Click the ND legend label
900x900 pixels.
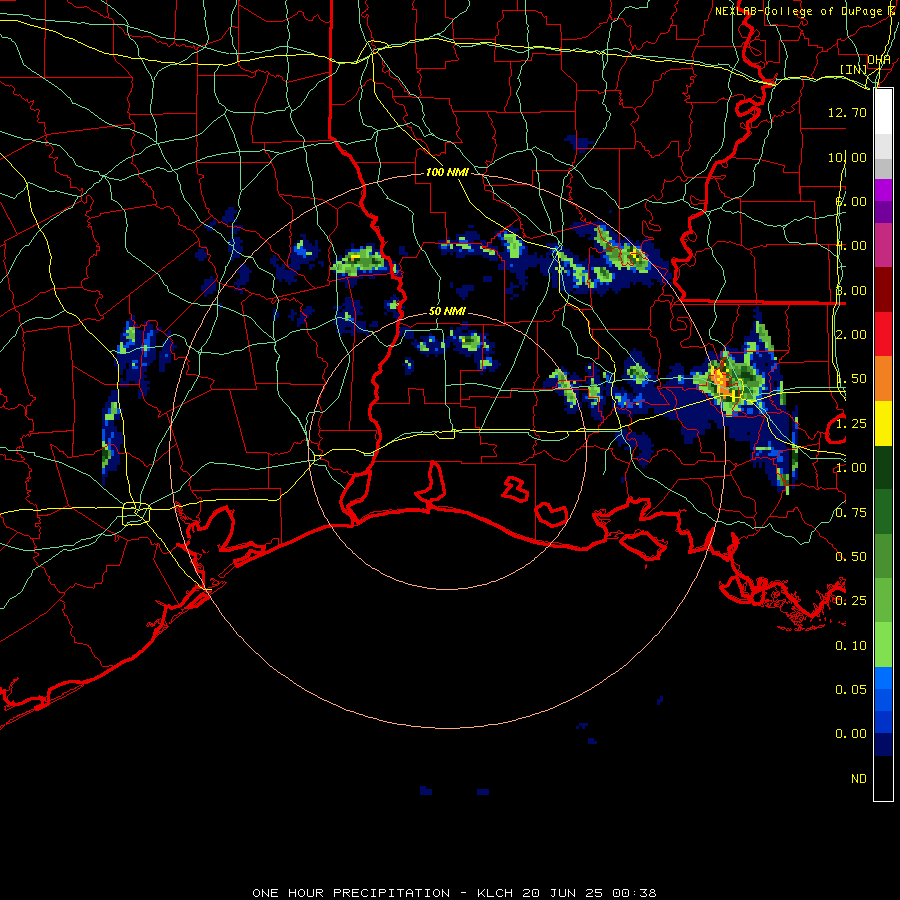point(859,779)
